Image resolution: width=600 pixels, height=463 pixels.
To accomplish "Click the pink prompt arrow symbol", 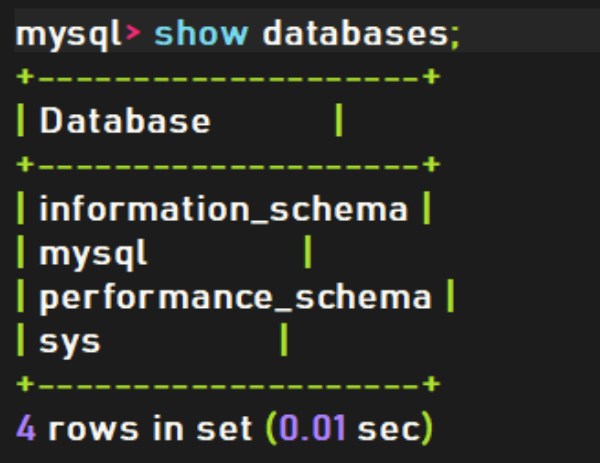I will (133, 33).
